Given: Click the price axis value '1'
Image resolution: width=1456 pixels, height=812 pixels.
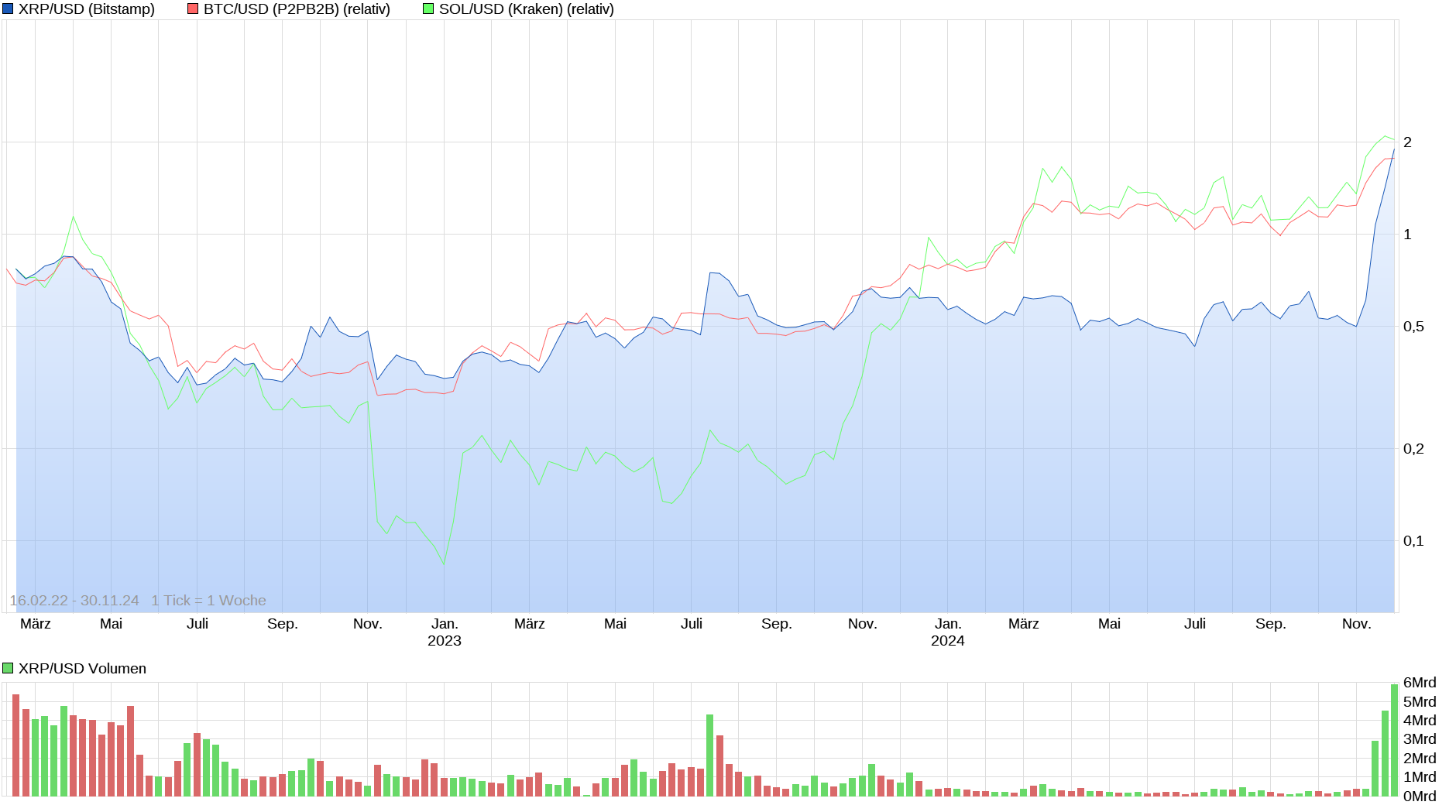Looking at the screenshot, I should 1407,235.
